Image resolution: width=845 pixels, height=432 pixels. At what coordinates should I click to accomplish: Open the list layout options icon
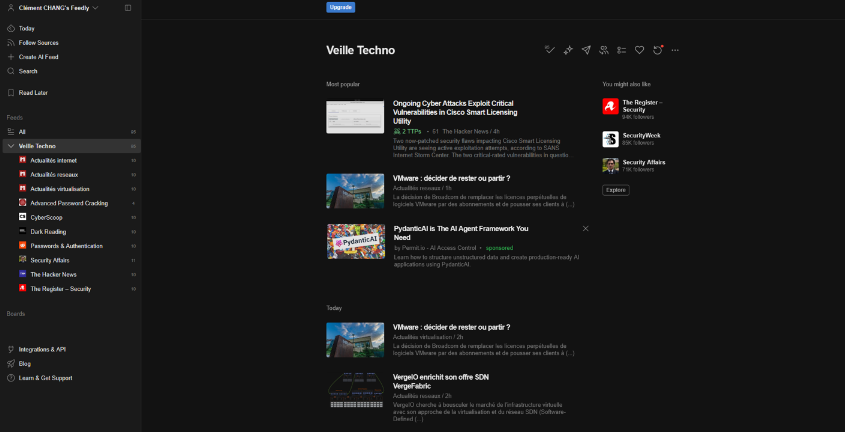pyautogui.click(x=621, y=50)
